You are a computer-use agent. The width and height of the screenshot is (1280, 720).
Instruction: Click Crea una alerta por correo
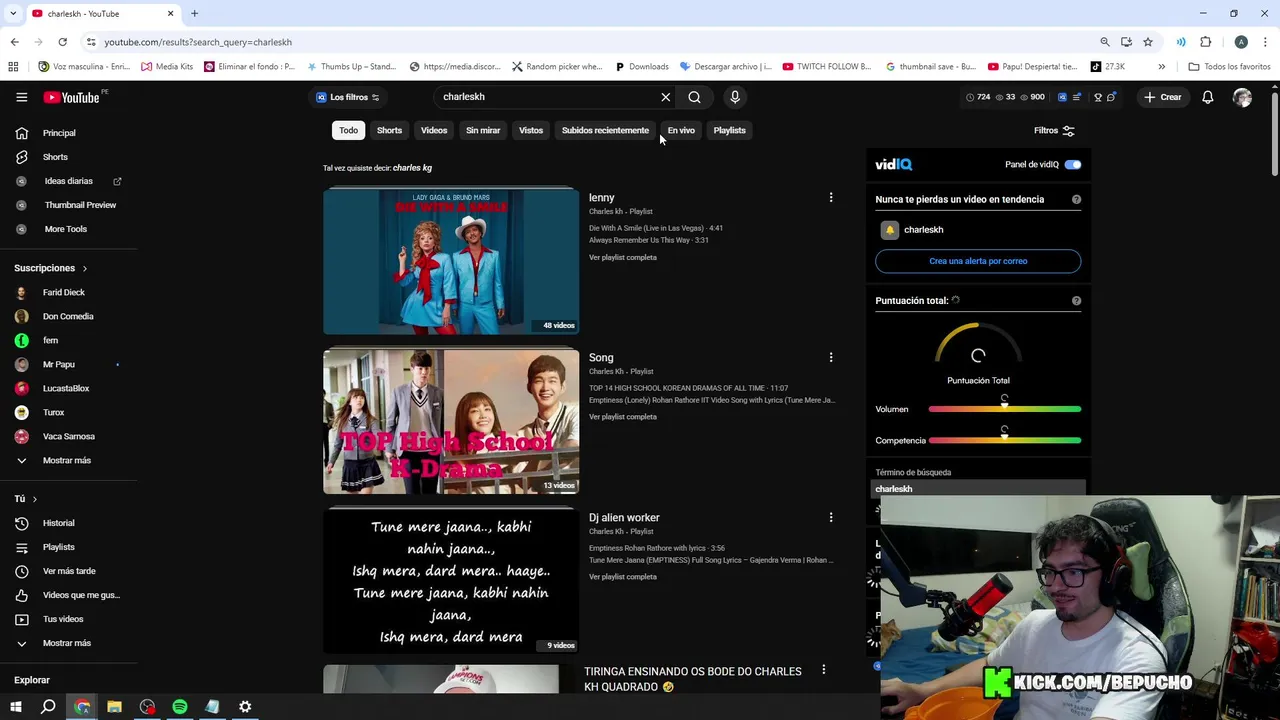pos(978,261)
